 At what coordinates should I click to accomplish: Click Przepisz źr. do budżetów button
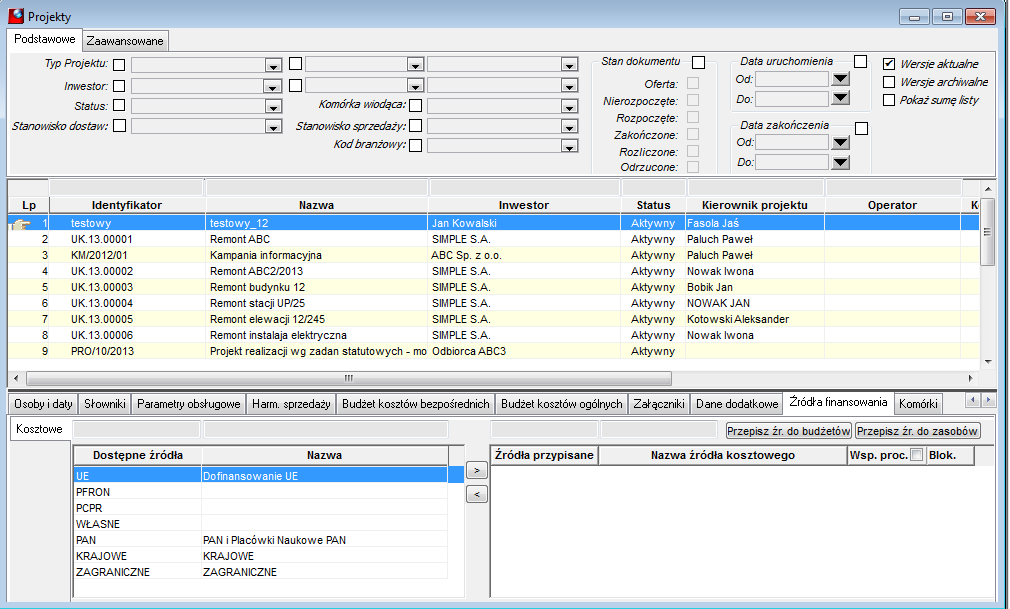(x=789, y=431)
